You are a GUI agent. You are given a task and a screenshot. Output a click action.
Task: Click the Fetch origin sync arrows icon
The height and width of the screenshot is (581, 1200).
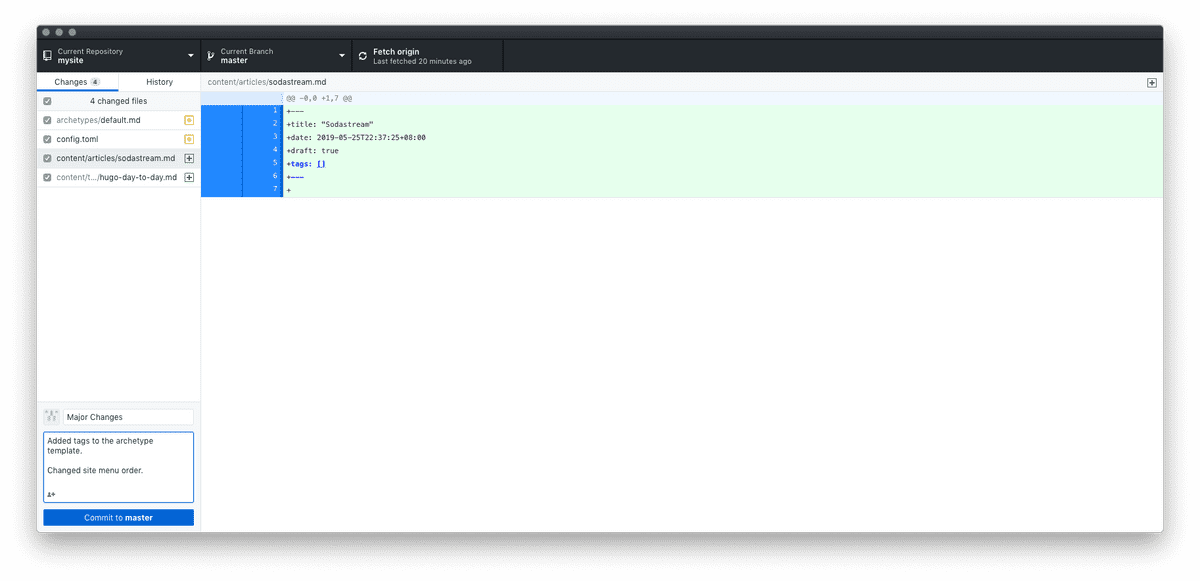tap(362, 56)
